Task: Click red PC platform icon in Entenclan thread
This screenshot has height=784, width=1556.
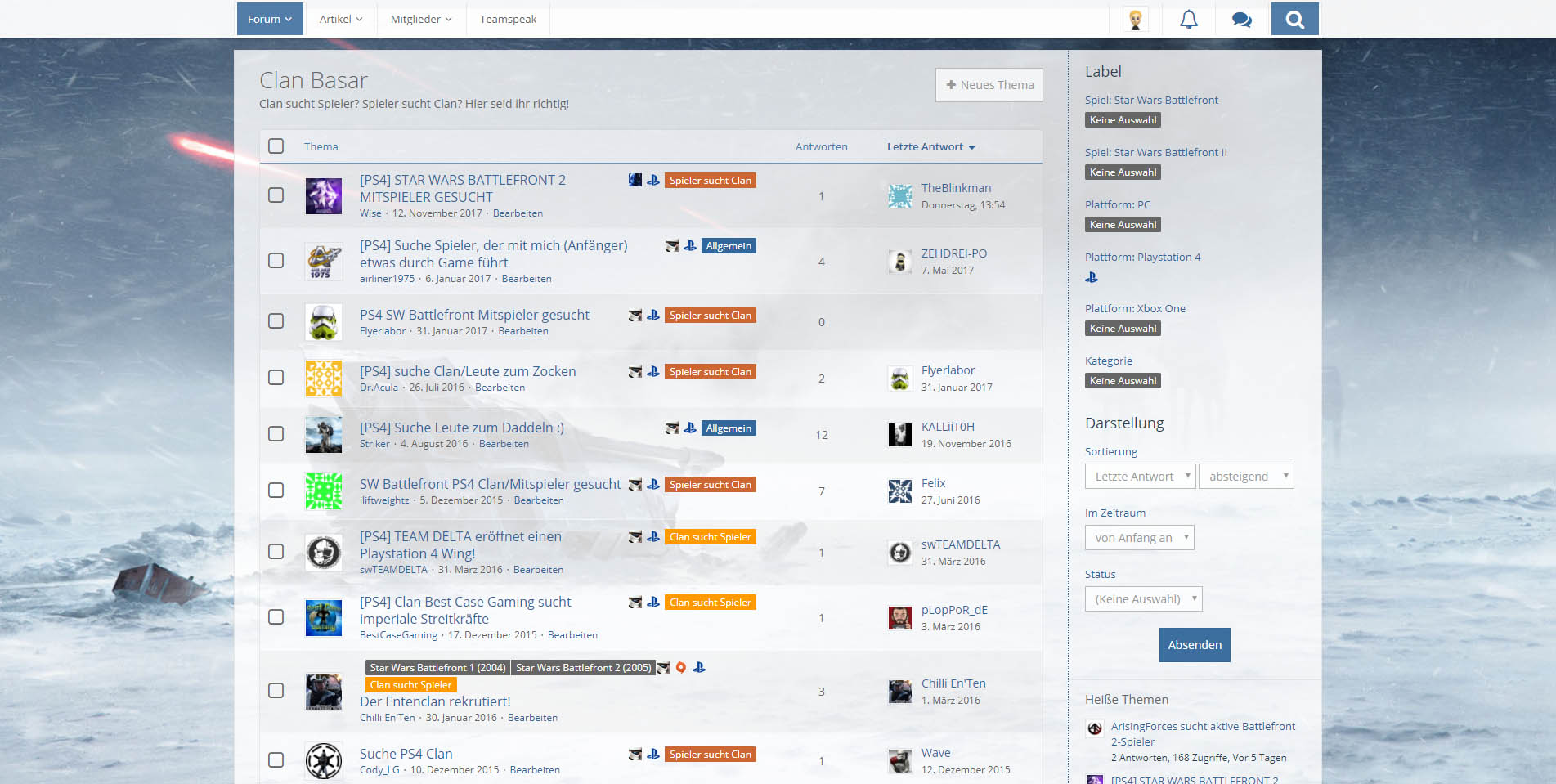Action: (680, 667)
